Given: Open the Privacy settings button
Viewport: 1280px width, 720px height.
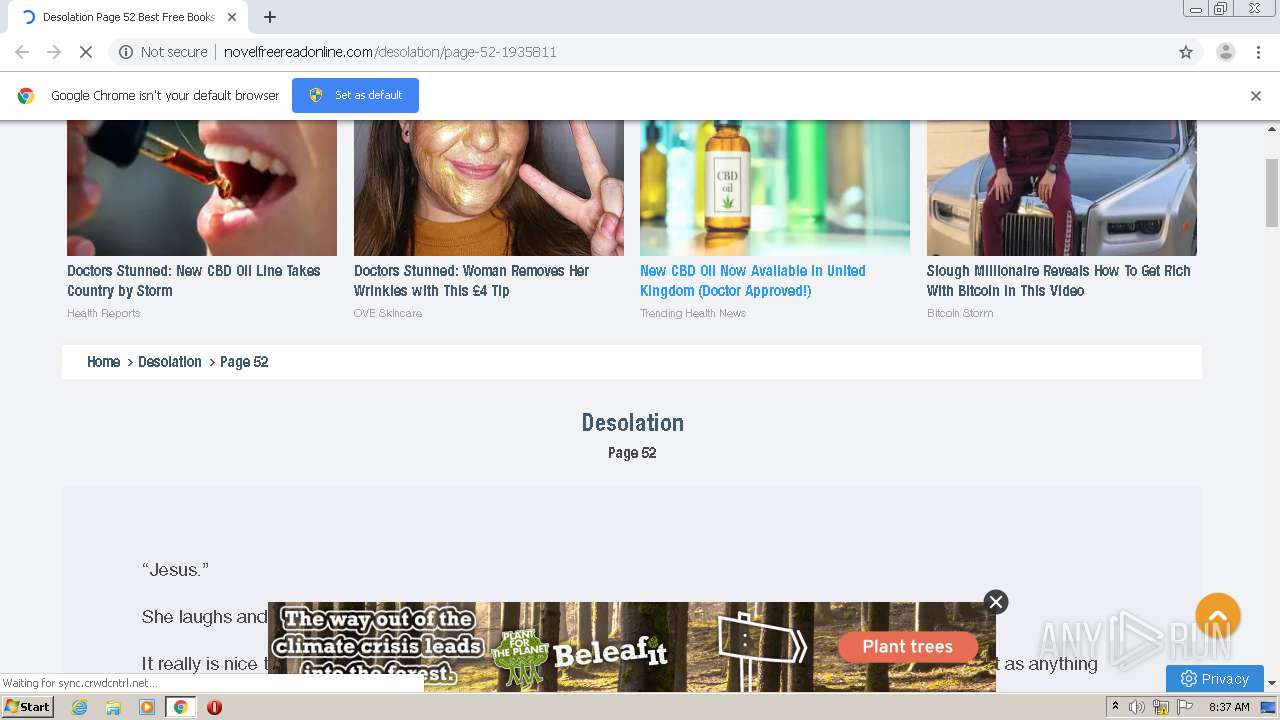Looking at the screenshot, I should pyautogui.click(x=1215, y=678).
